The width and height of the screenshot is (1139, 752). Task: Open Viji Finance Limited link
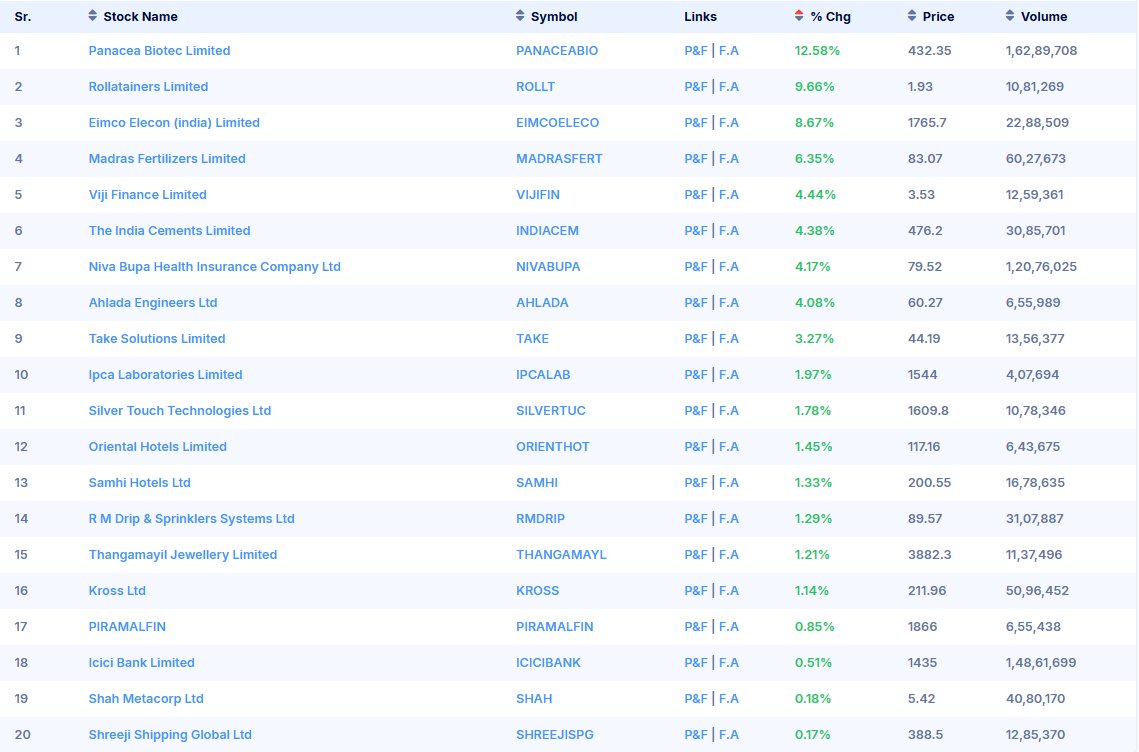[x=147, y=195]
